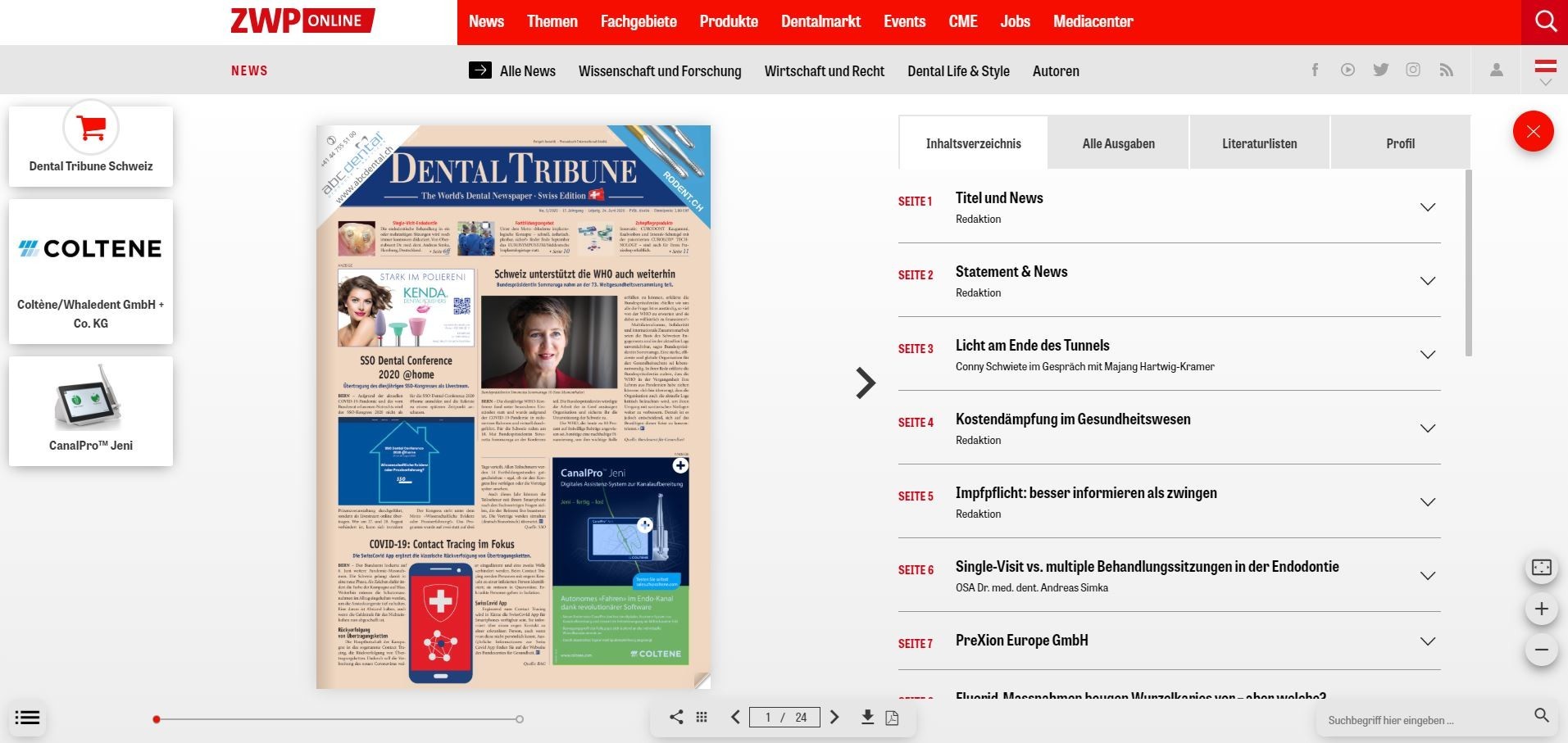
Task: Expand Seite 2 Statement & News
Action: [1428, 281]
